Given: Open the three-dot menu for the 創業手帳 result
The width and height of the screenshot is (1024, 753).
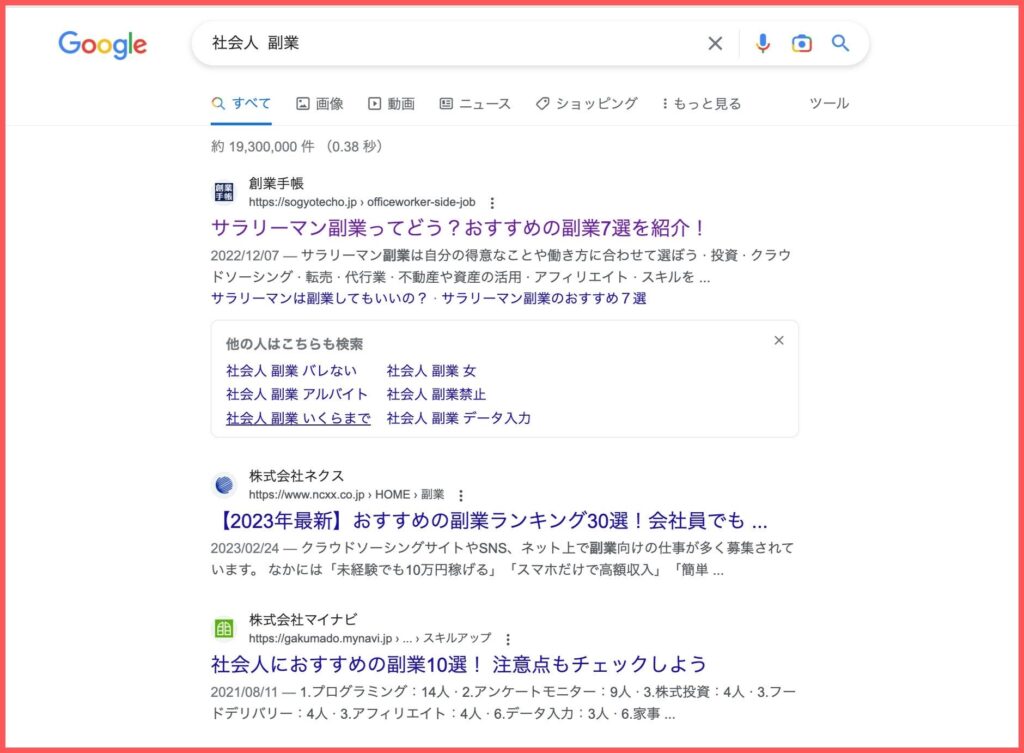Looking at the screenshot, I should pos(492,203).
